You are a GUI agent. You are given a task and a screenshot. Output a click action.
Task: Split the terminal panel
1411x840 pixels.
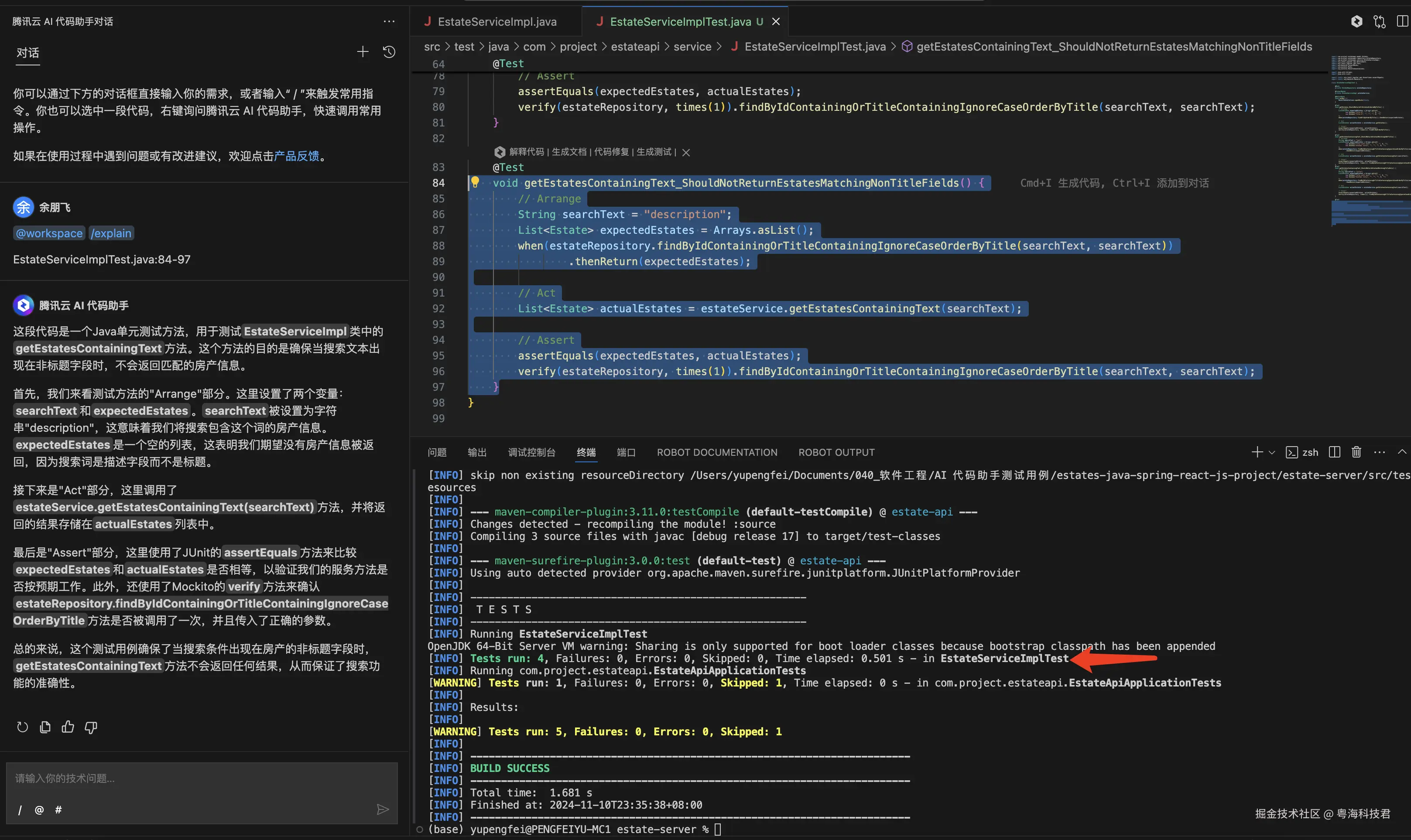coord(1335,452)
